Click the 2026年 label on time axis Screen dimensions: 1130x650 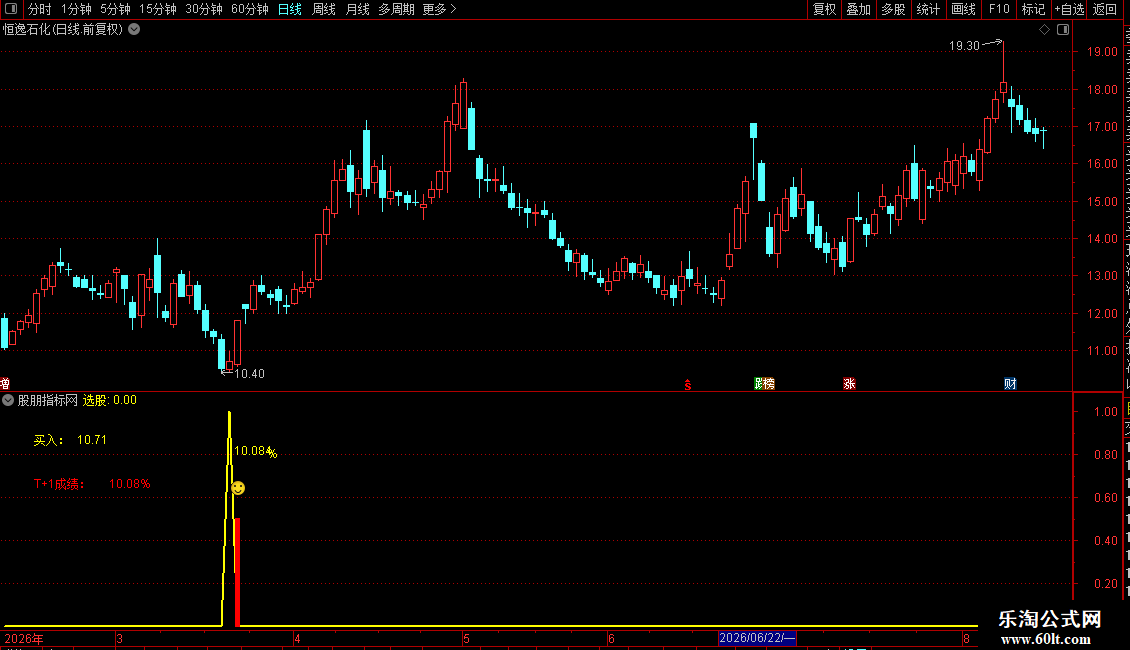click(x=24, y=638)
